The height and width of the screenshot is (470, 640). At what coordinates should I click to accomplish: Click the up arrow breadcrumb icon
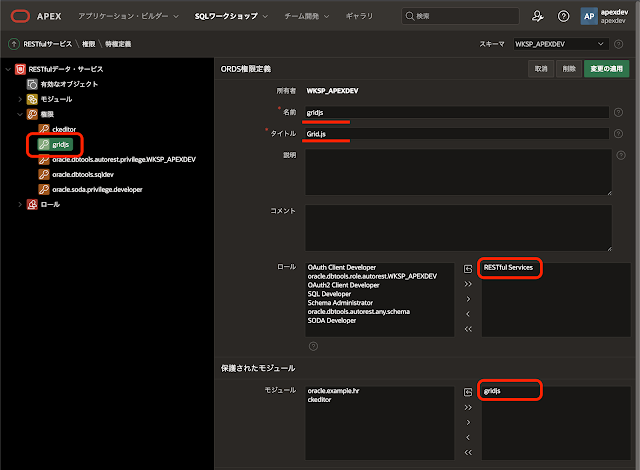pyautogui.click(x=14, y=44)
